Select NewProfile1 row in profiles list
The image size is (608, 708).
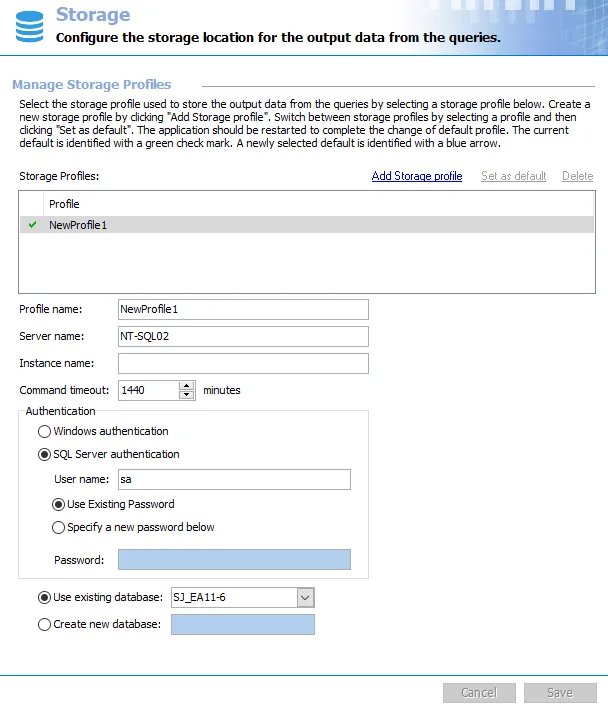(x=307, y=225)
